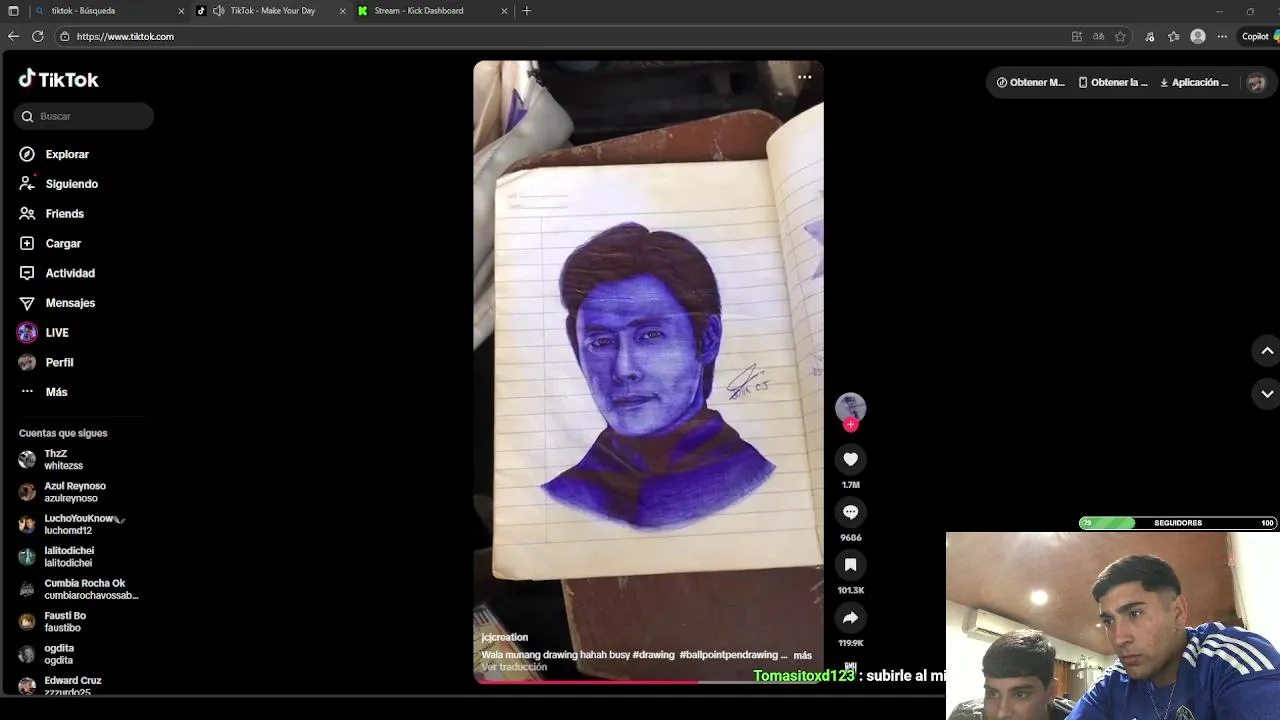Open video creator avatar

(850, 407)
